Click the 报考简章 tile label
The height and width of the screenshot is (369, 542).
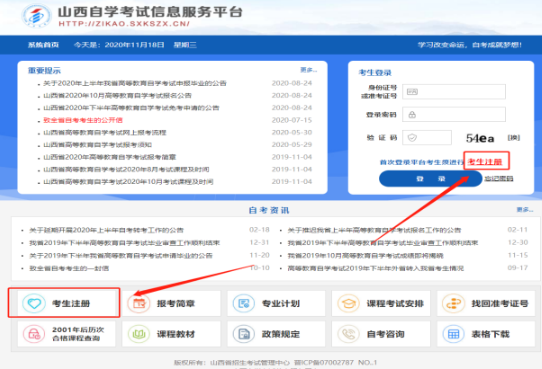(176, 303)
